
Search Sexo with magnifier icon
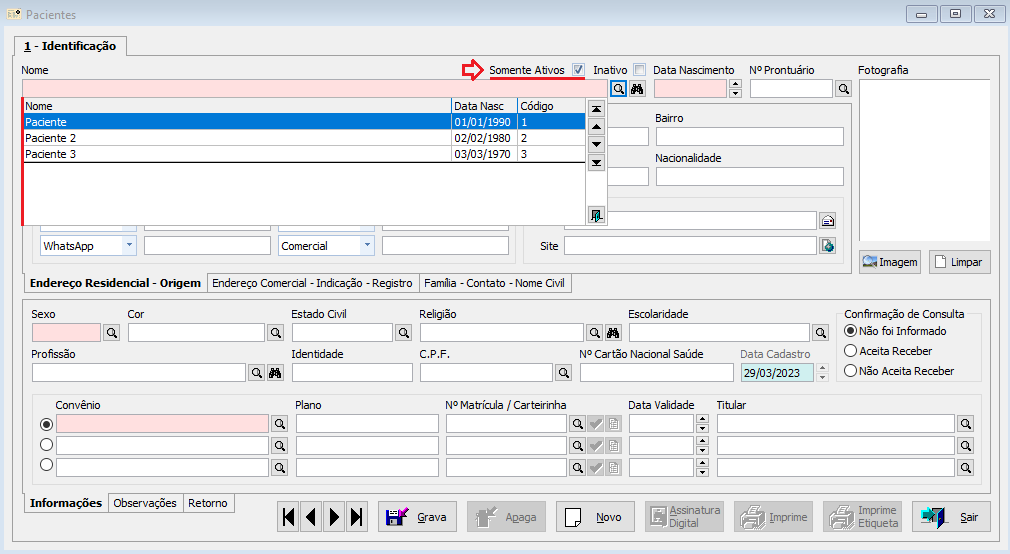[x=112, y=332]
